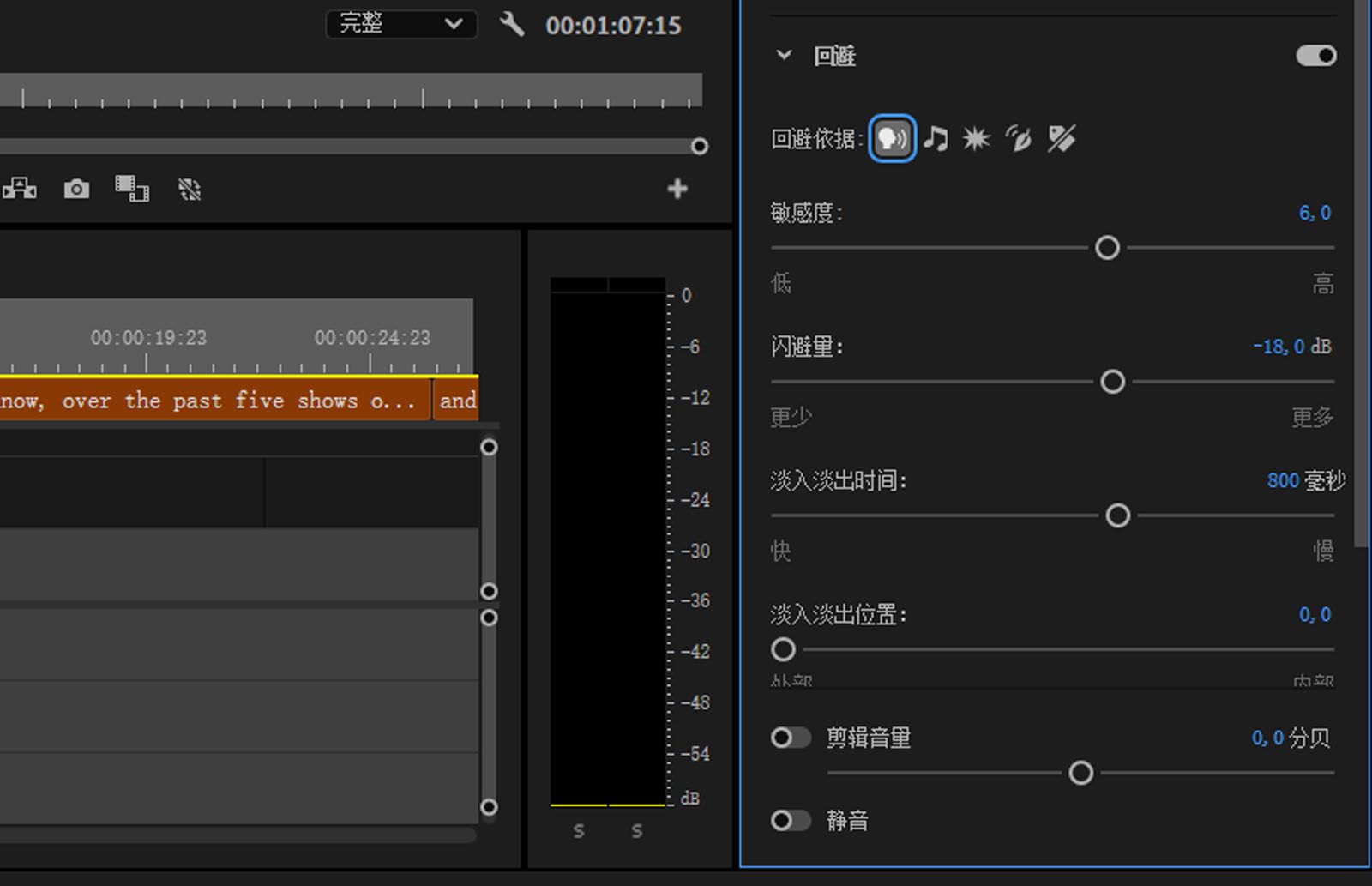This screenshot has height=886, width=1372.
Task: Toggle the global FX mute icon
Action: tap(190, 189)
